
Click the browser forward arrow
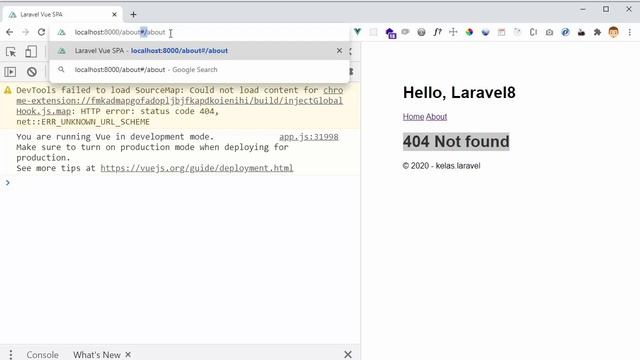pyautogui.click(x=25, y=32)
